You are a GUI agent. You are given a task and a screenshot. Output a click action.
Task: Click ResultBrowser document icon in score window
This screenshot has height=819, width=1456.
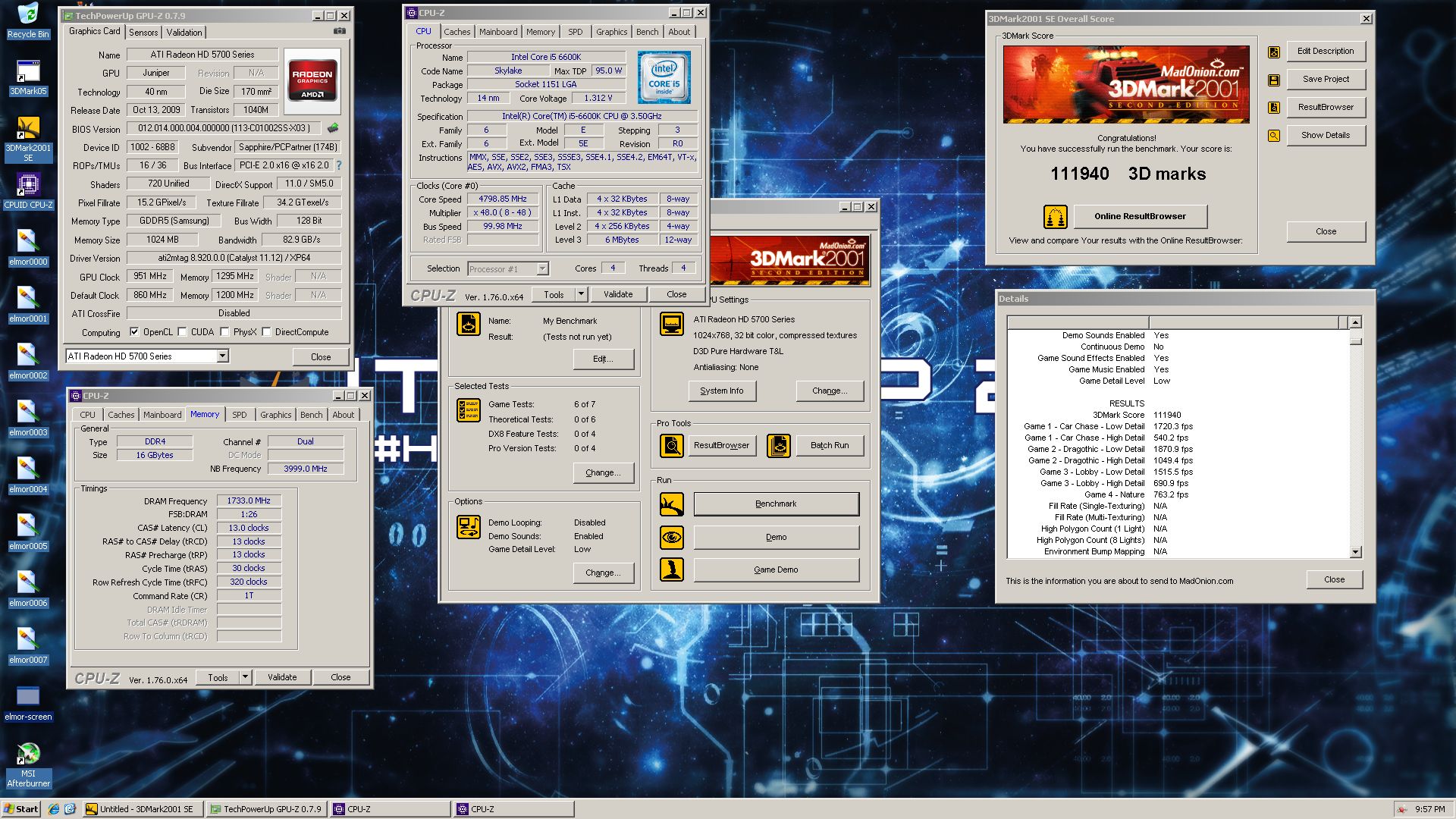1274,108
